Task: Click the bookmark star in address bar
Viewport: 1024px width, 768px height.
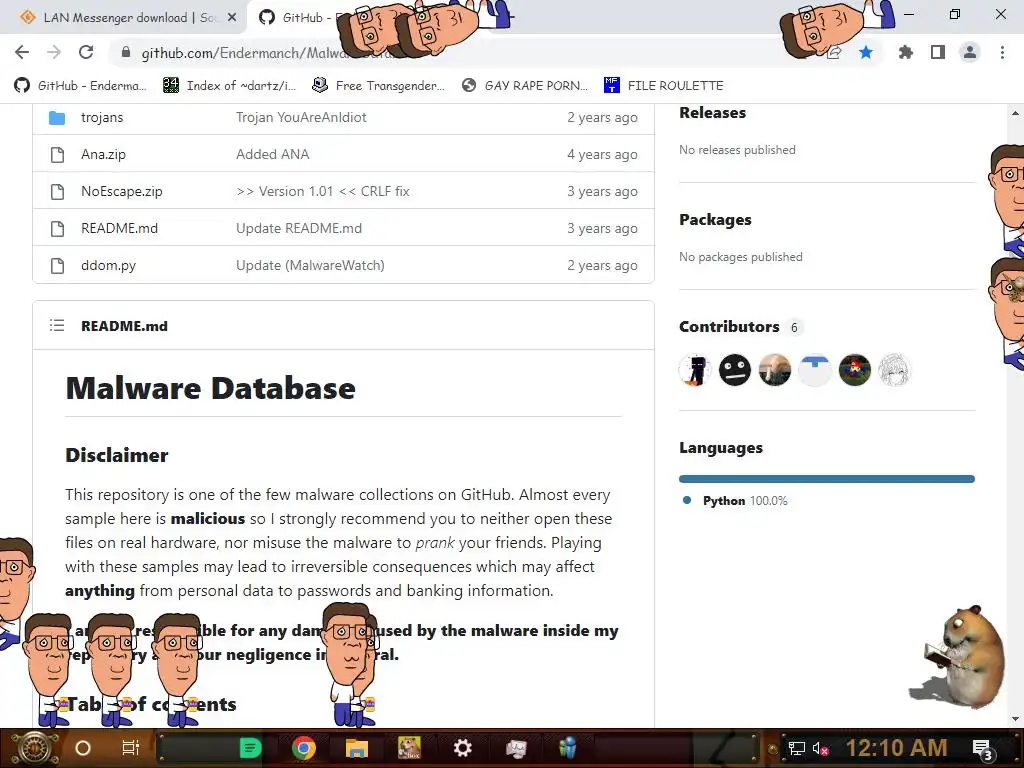Action: (866, 52)
